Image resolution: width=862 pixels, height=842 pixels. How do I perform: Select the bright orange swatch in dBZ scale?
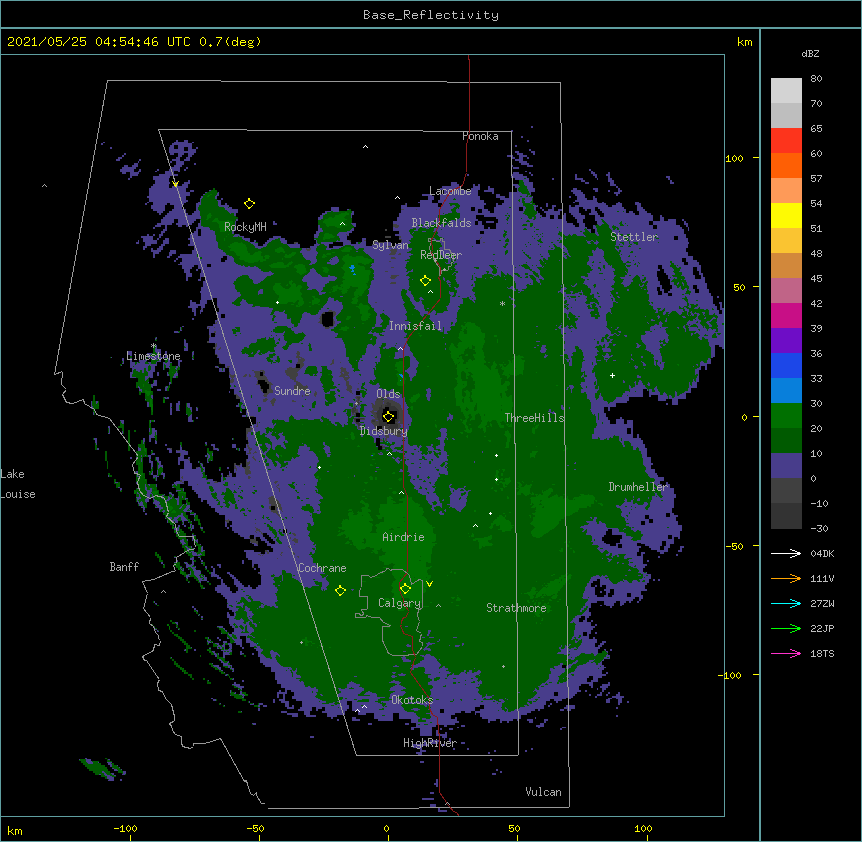786,165
